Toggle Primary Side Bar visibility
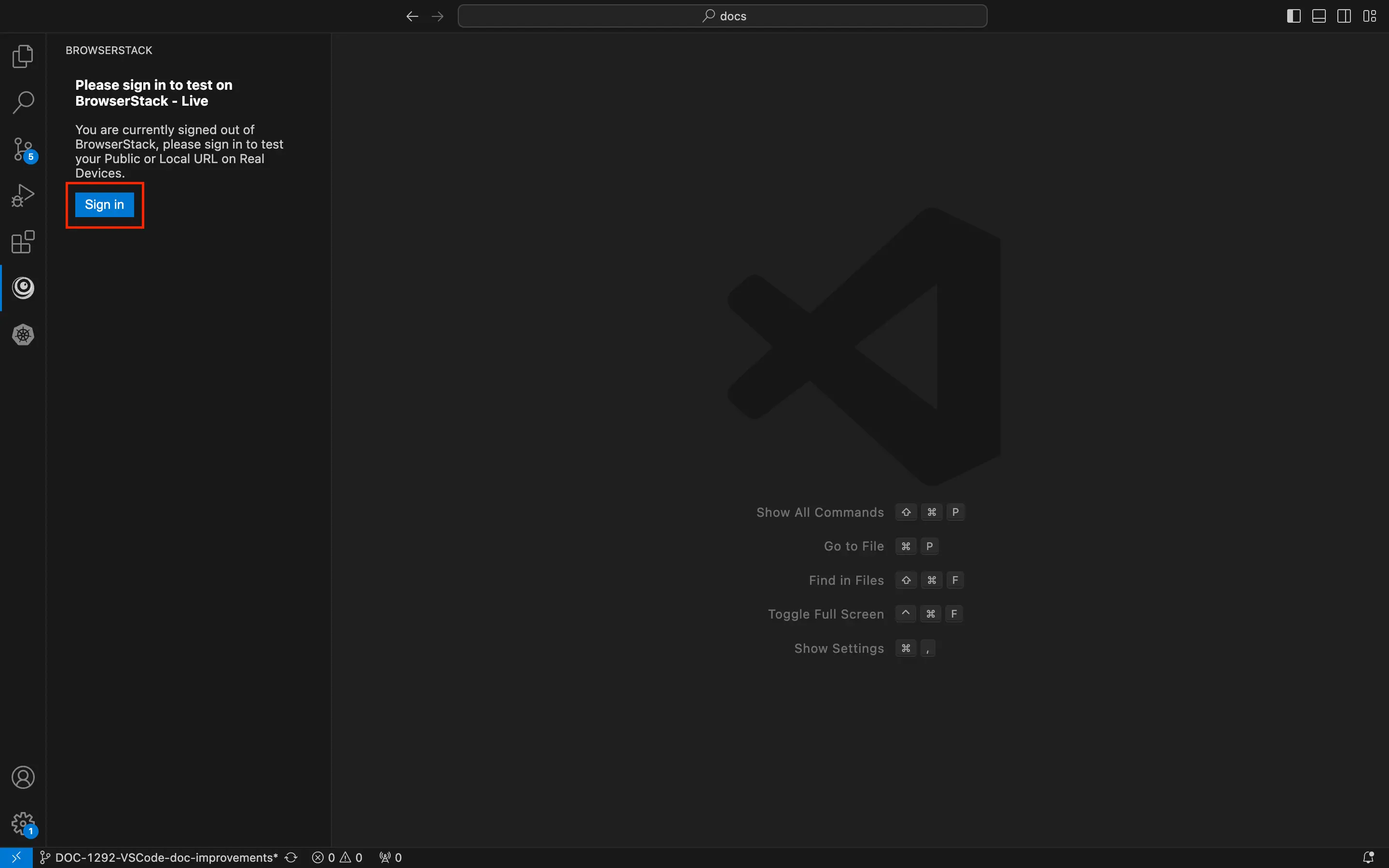 coord(1293,16)
